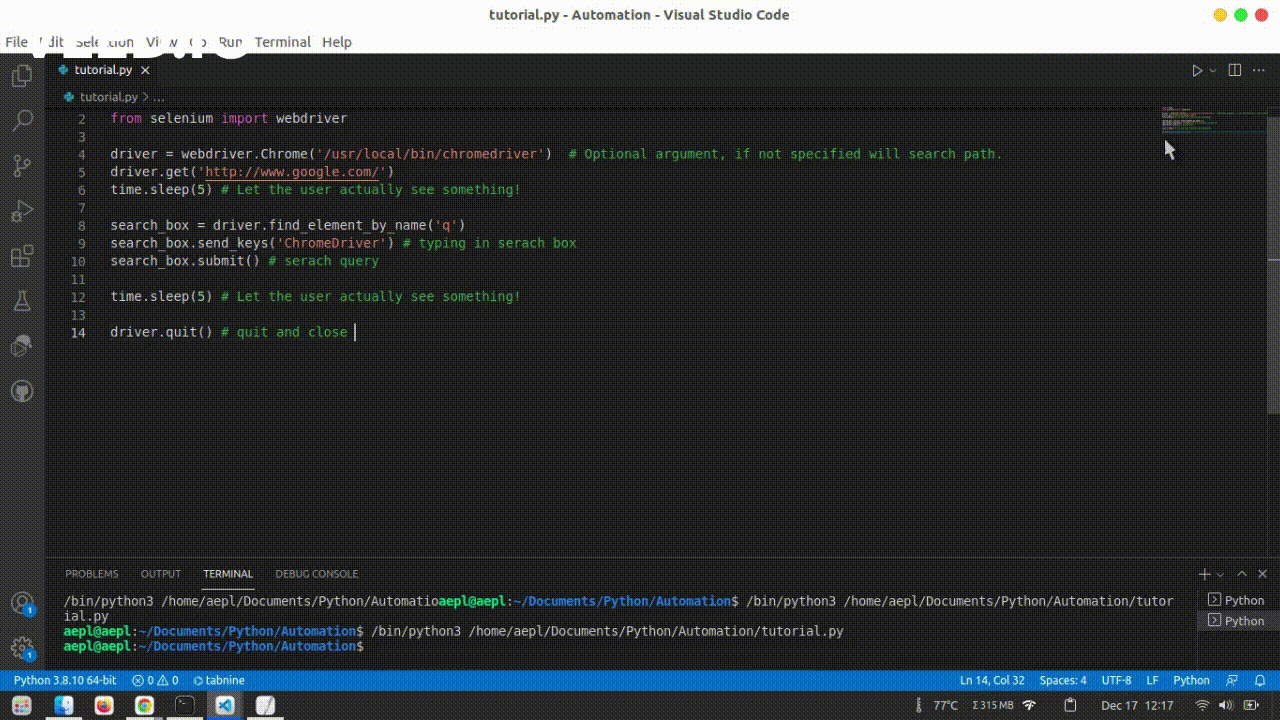
Task: Select language mode Python in status bar
Action: [1191, 680]
